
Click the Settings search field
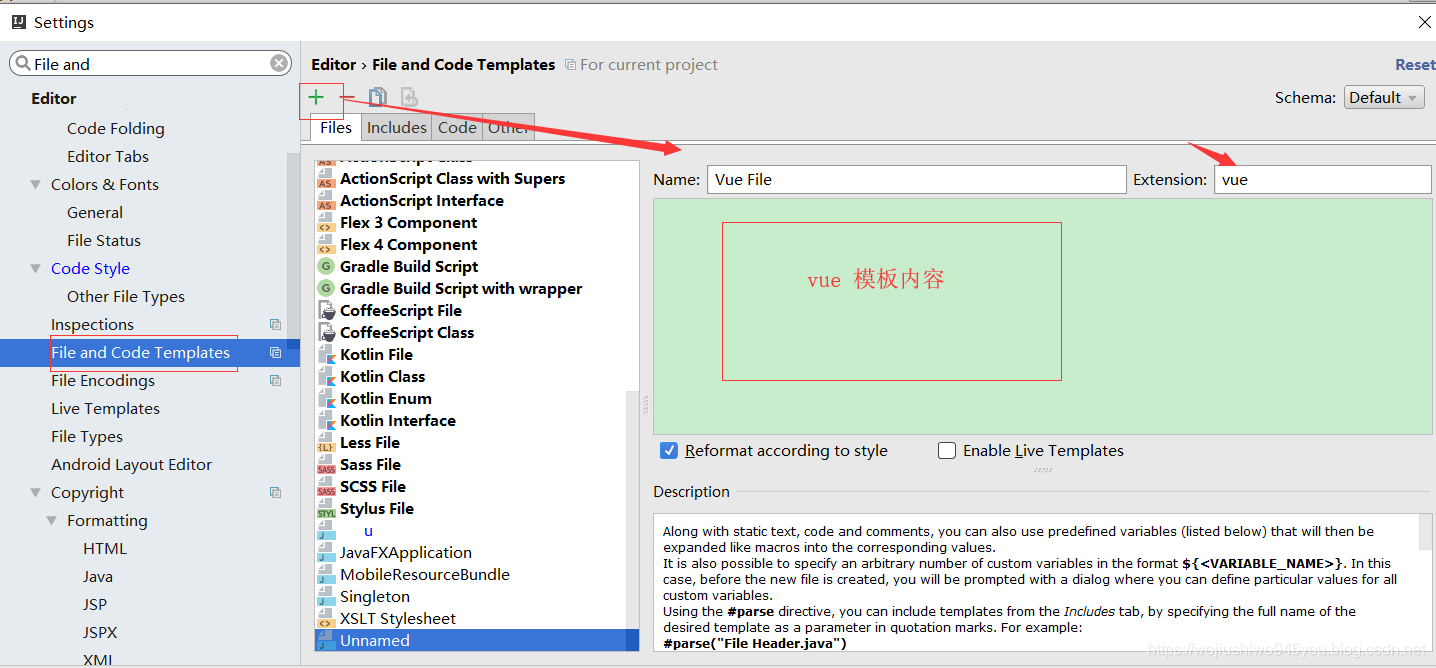coord(150,64)
